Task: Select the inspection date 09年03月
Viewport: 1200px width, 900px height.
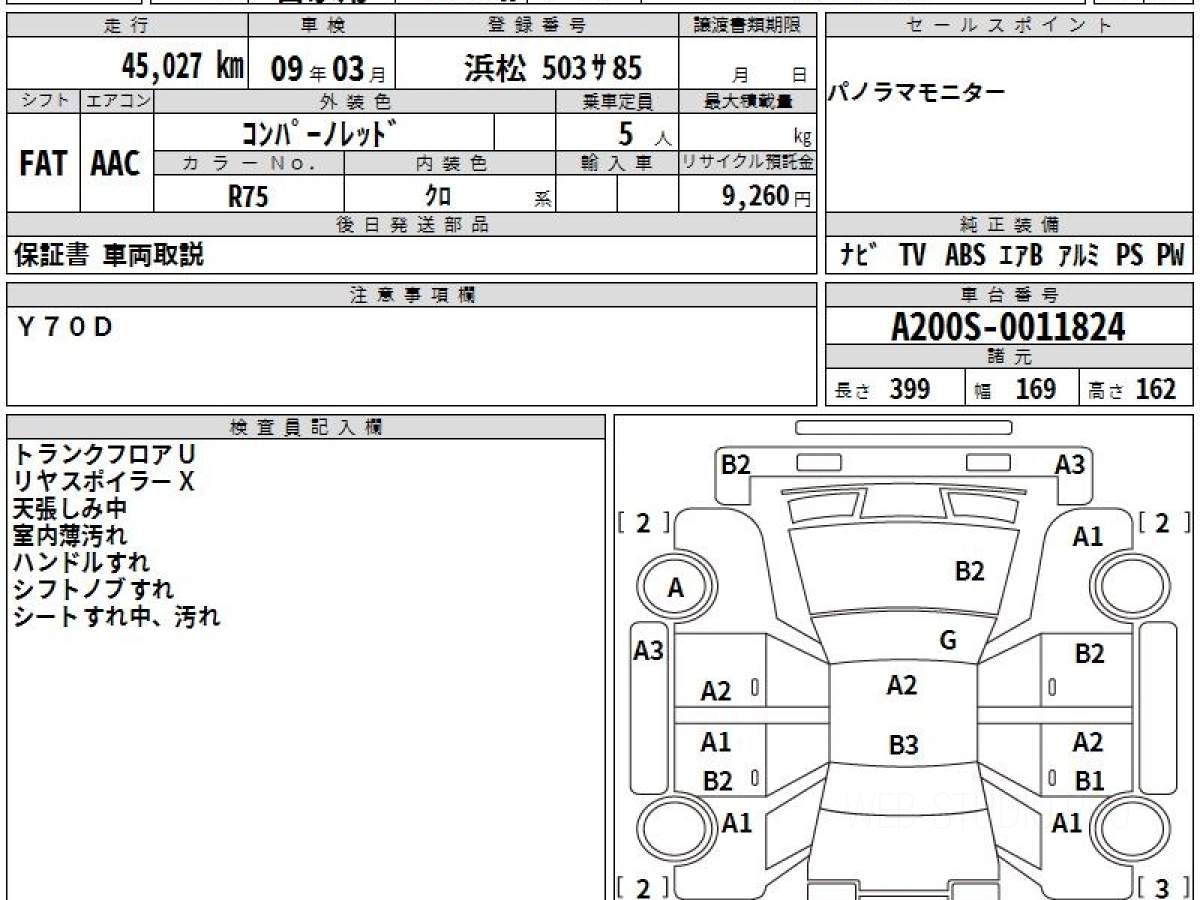Action: (327, 69)
